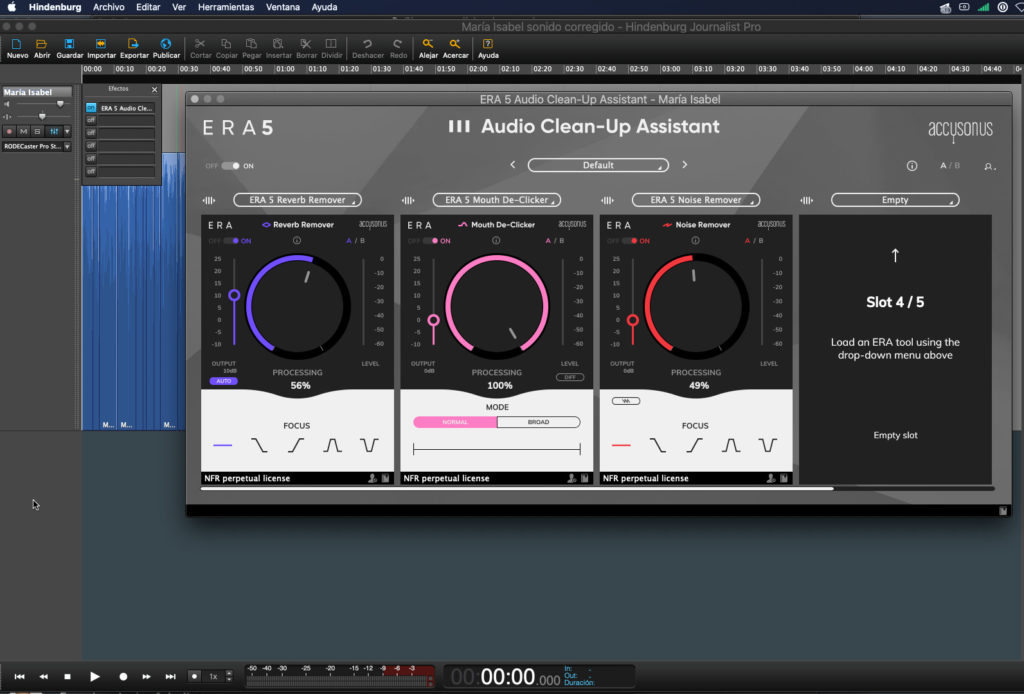Click the Dividir toolbar icon
The image size is (1024, 694).
coord(331,44)
